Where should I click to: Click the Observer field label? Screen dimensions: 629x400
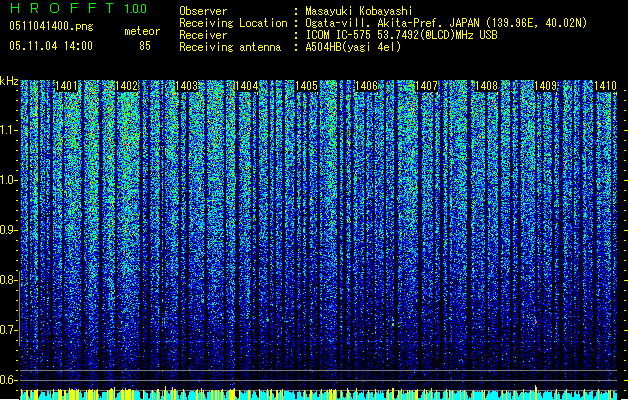click(203, 11)
